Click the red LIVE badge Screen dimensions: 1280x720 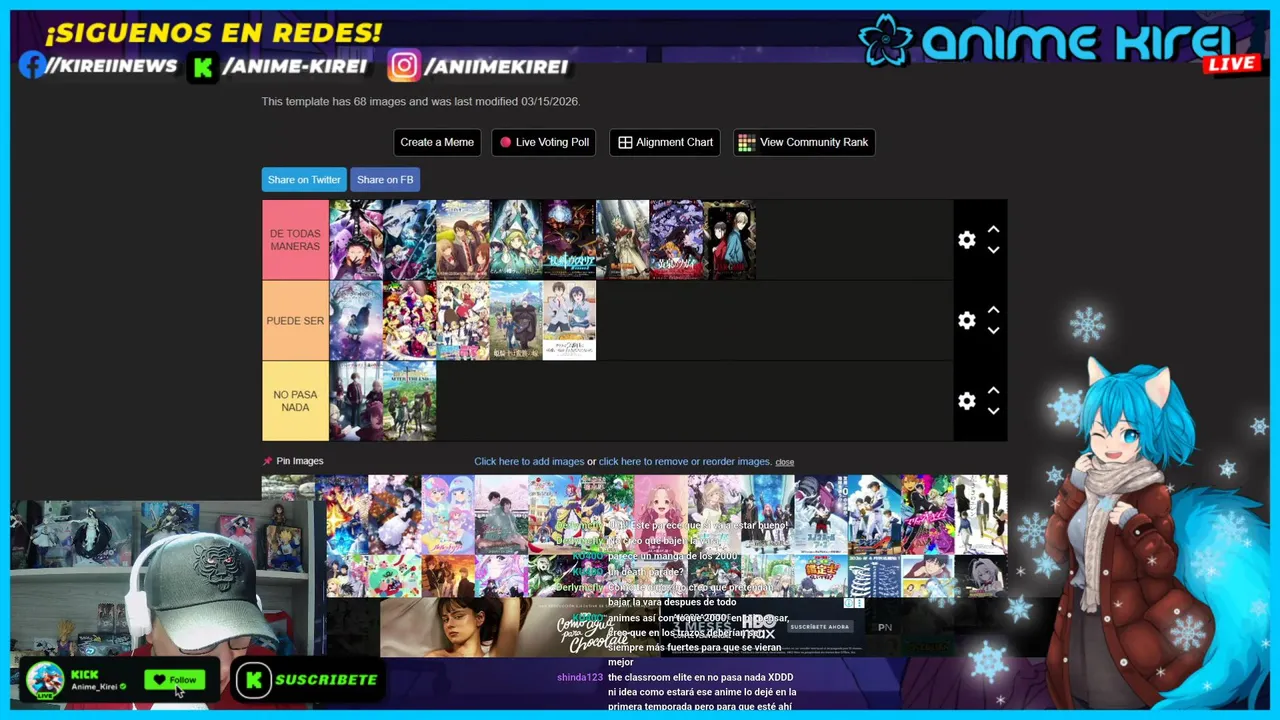[x=1231, y=64]
